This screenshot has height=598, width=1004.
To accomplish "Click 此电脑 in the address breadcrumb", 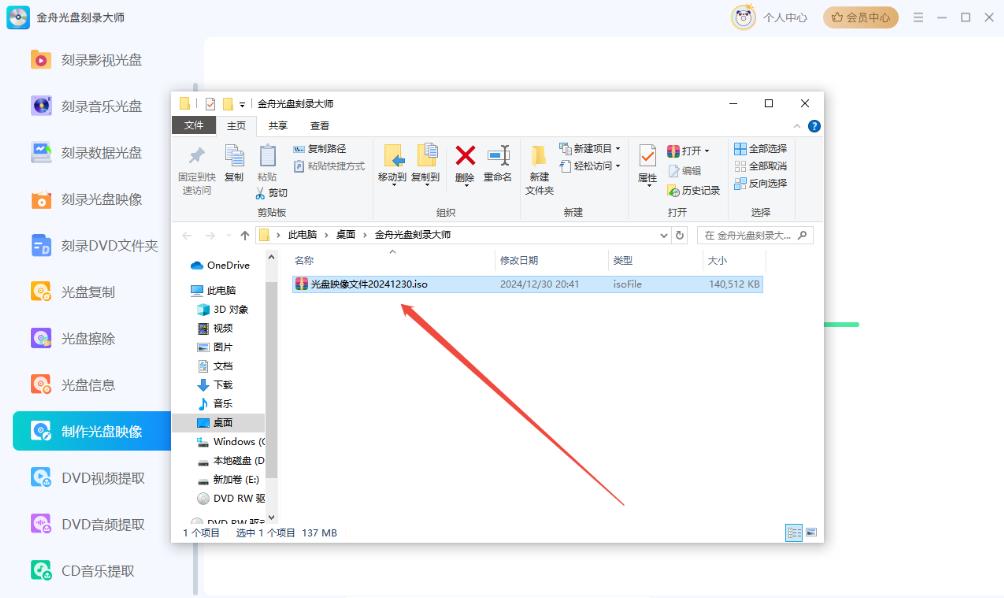I will point(302,235).
